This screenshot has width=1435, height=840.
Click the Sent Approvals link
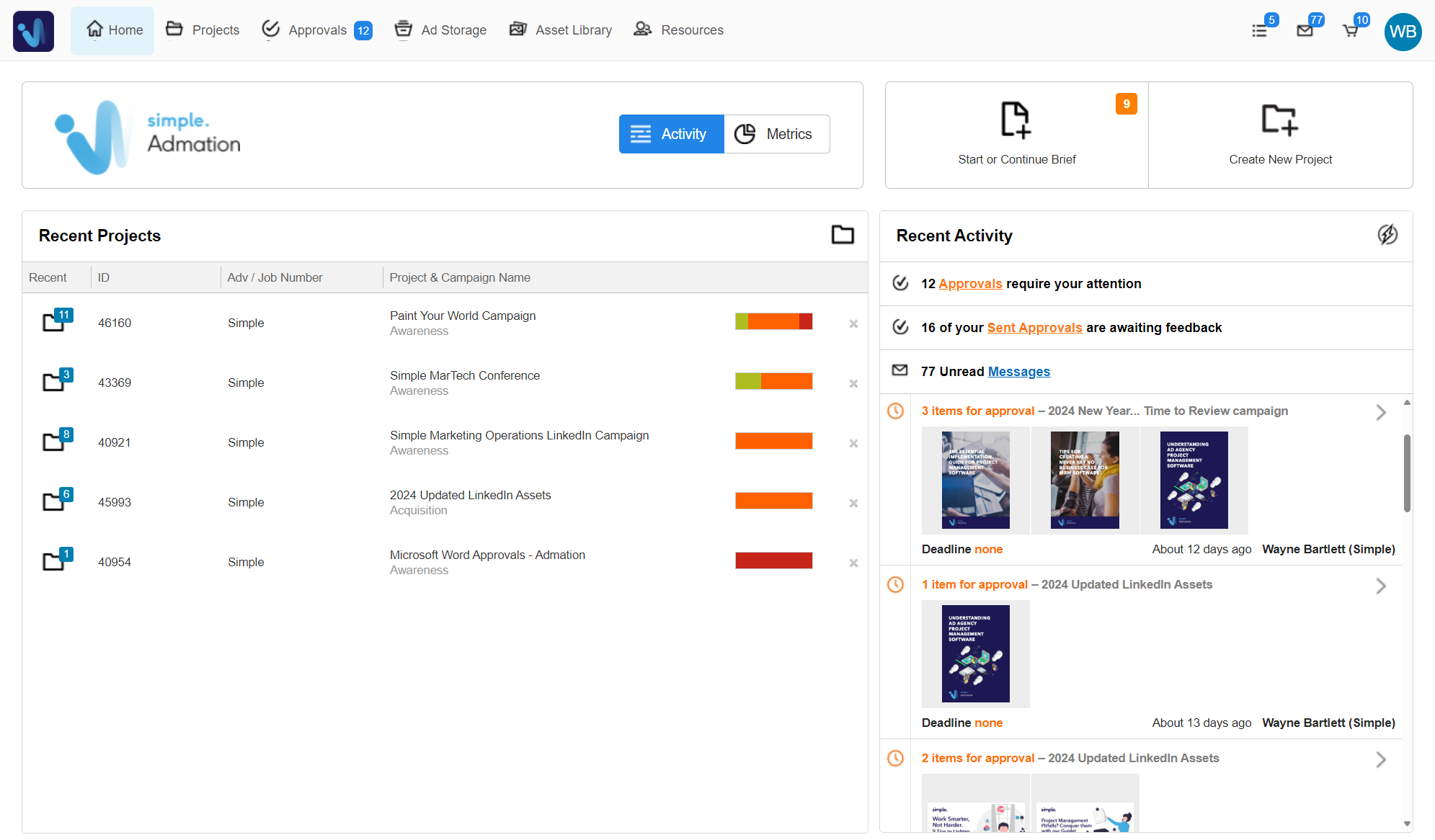coord(1034,328)
